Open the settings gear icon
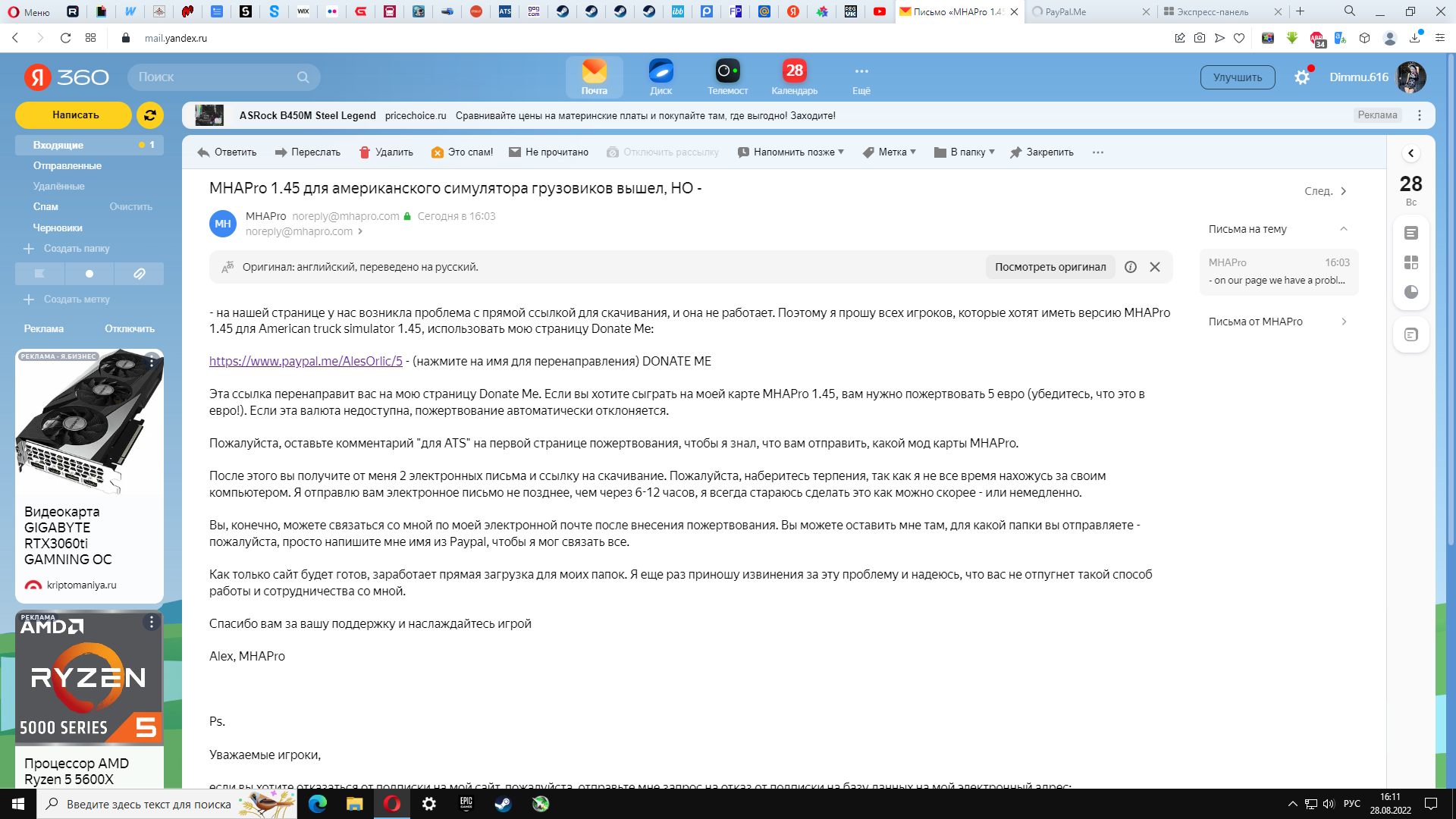Image resolution: width=1456 pixels, height=819 pixels. (1302, 77)
